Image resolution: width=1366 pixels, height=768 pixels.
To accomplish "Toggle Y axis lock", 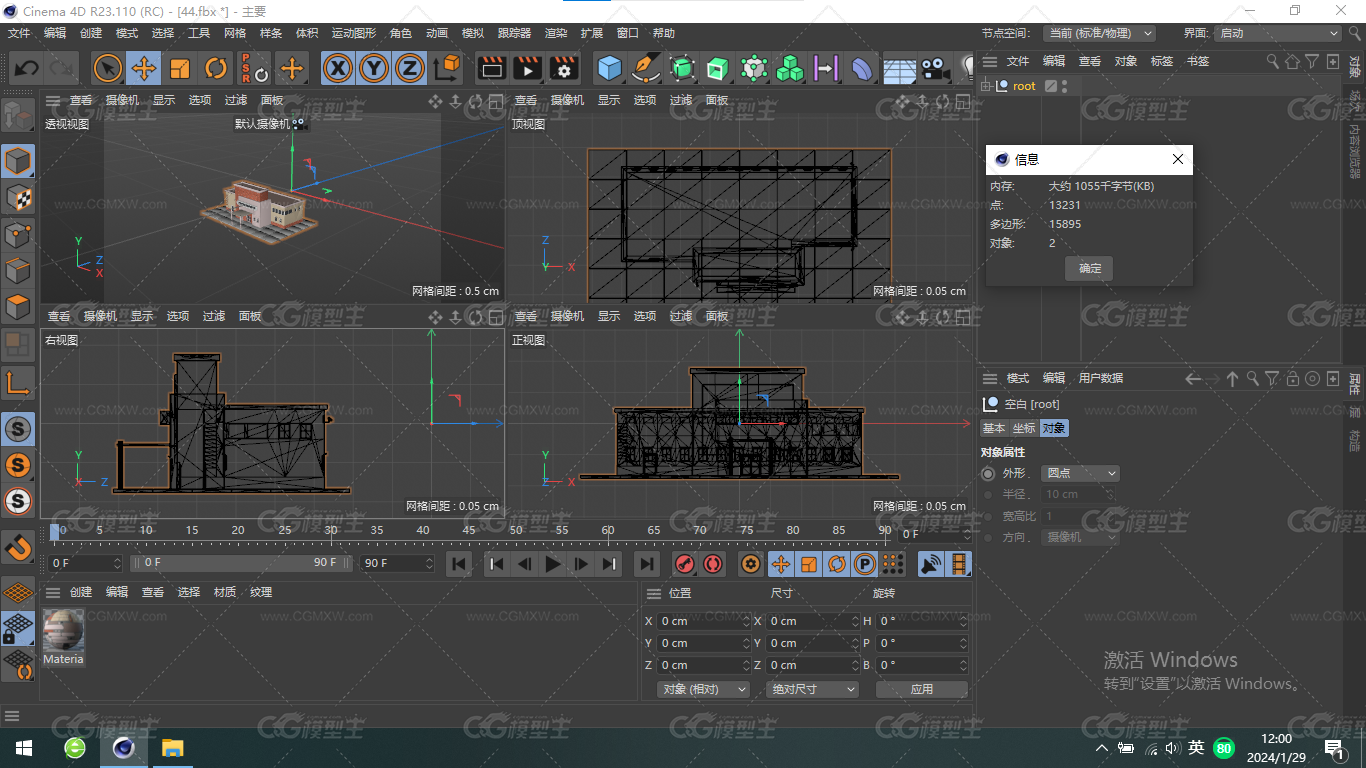I will click(x=374, y=68).
